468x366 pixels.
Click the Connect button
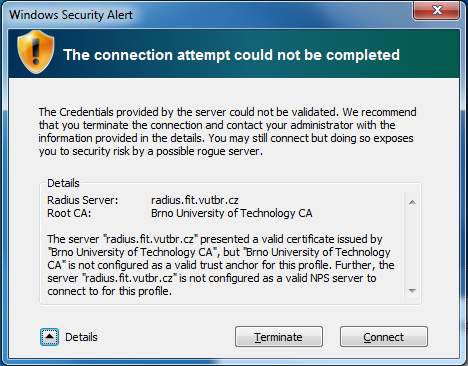tap(384, 337)
